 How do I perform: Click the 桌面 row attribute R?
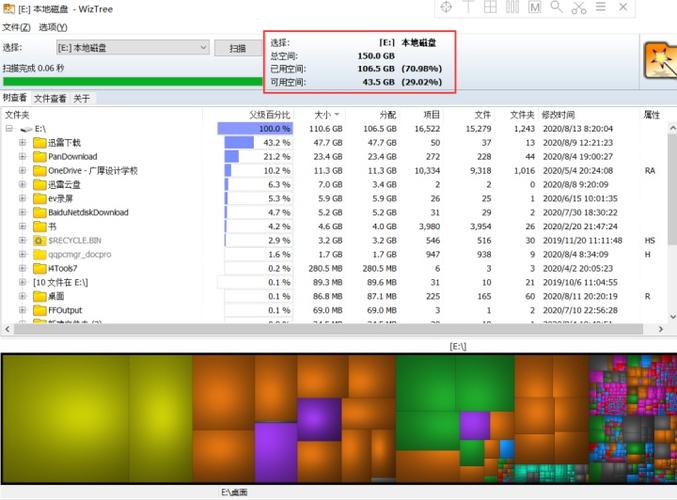point(648,296)
